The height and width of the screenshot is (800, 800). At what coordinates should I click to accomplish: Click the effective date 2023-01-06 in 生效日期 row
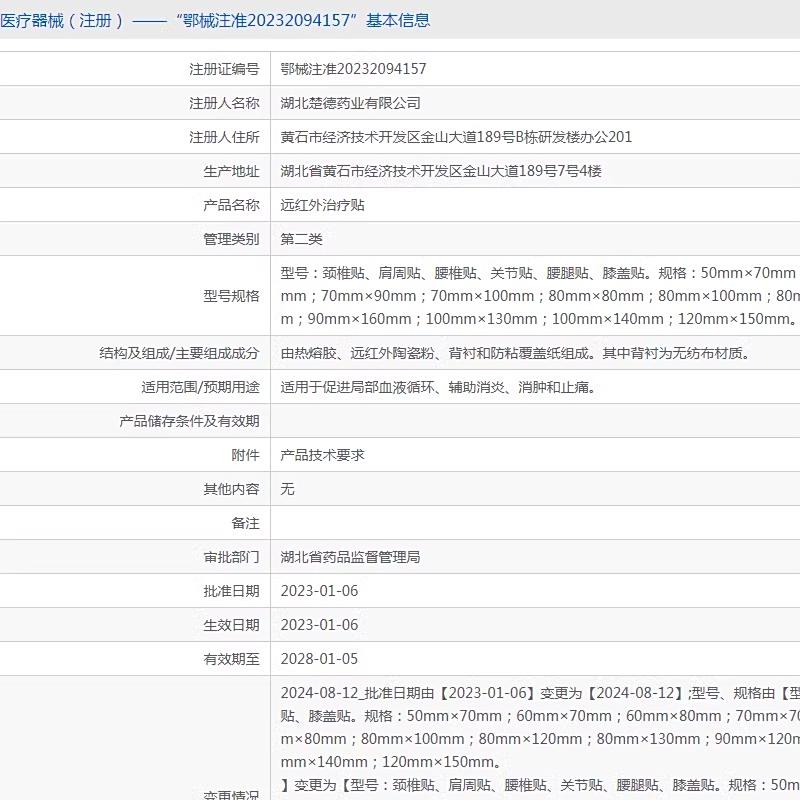click(x=319, y=625)
